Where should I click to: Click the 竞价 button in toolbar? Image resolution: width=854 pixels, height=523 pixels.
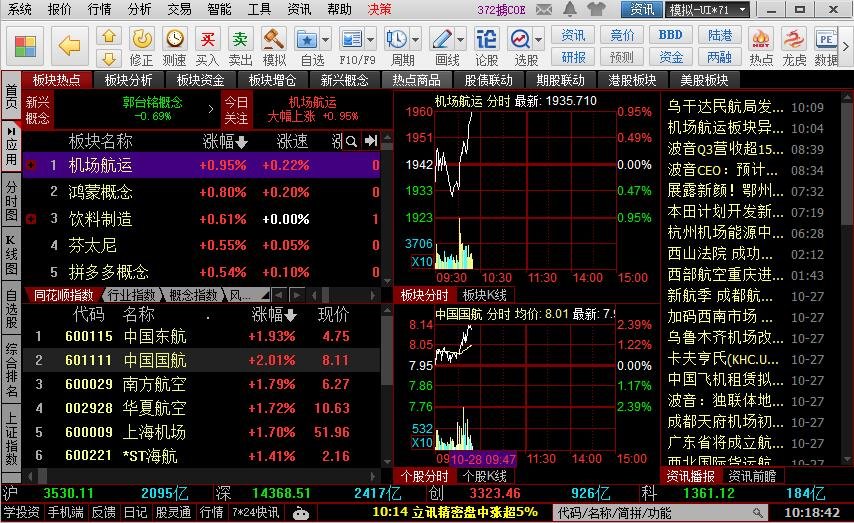[622, 35]
